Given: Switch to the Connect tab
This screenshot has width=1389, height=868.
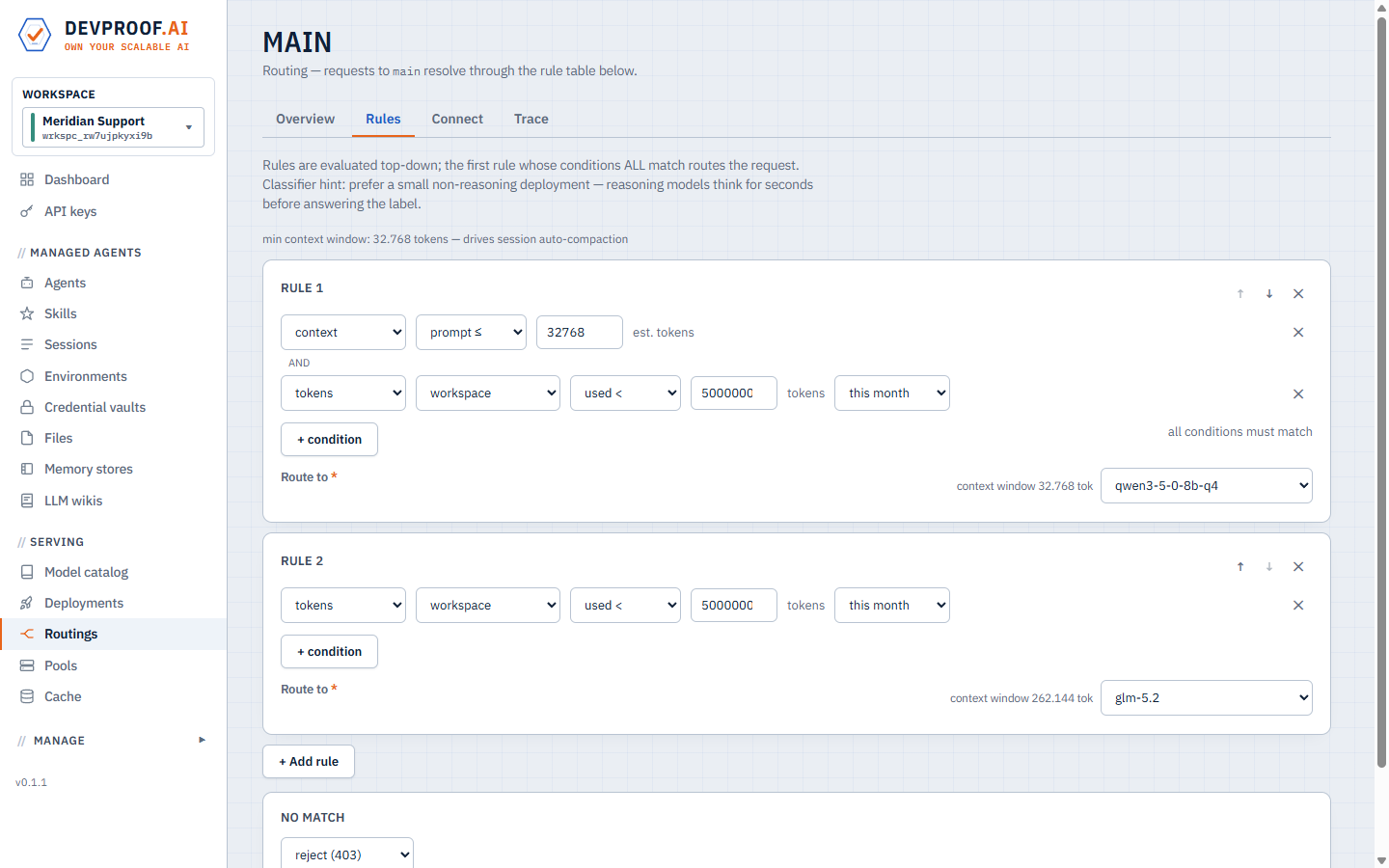Looking at the screenshot, I should [x=457, y=119].
